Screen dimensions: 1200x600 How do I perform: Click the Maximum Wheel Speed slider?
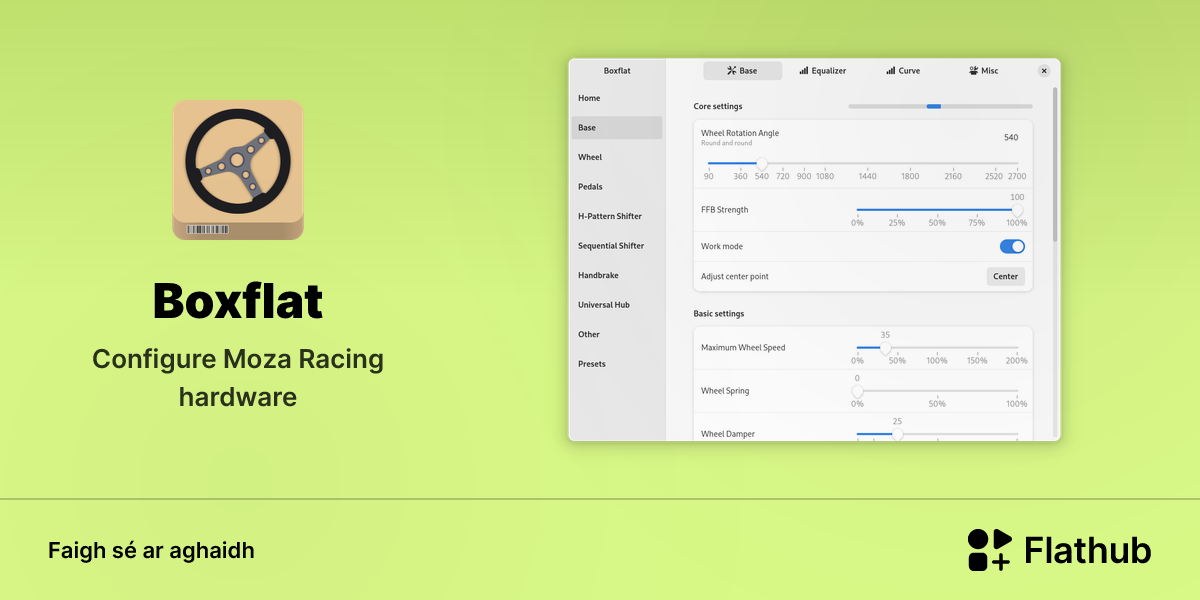[937, 348]
